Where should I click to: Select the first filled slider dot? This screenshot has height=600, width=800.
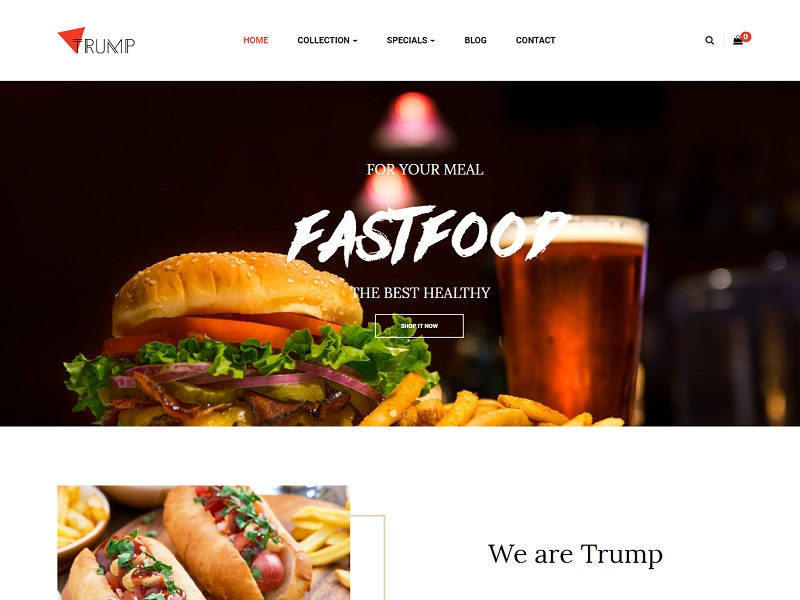393,413
